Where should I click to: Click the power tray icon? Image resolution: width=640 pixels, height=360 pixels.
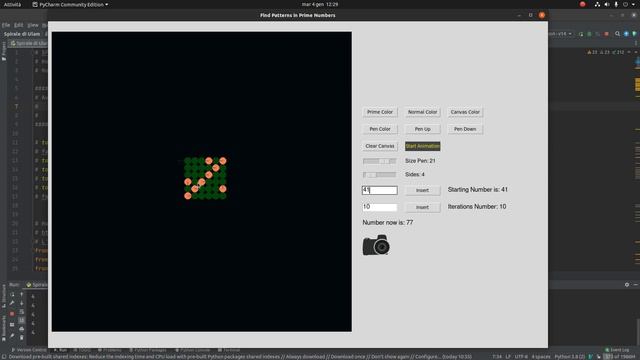coord(625,4)
